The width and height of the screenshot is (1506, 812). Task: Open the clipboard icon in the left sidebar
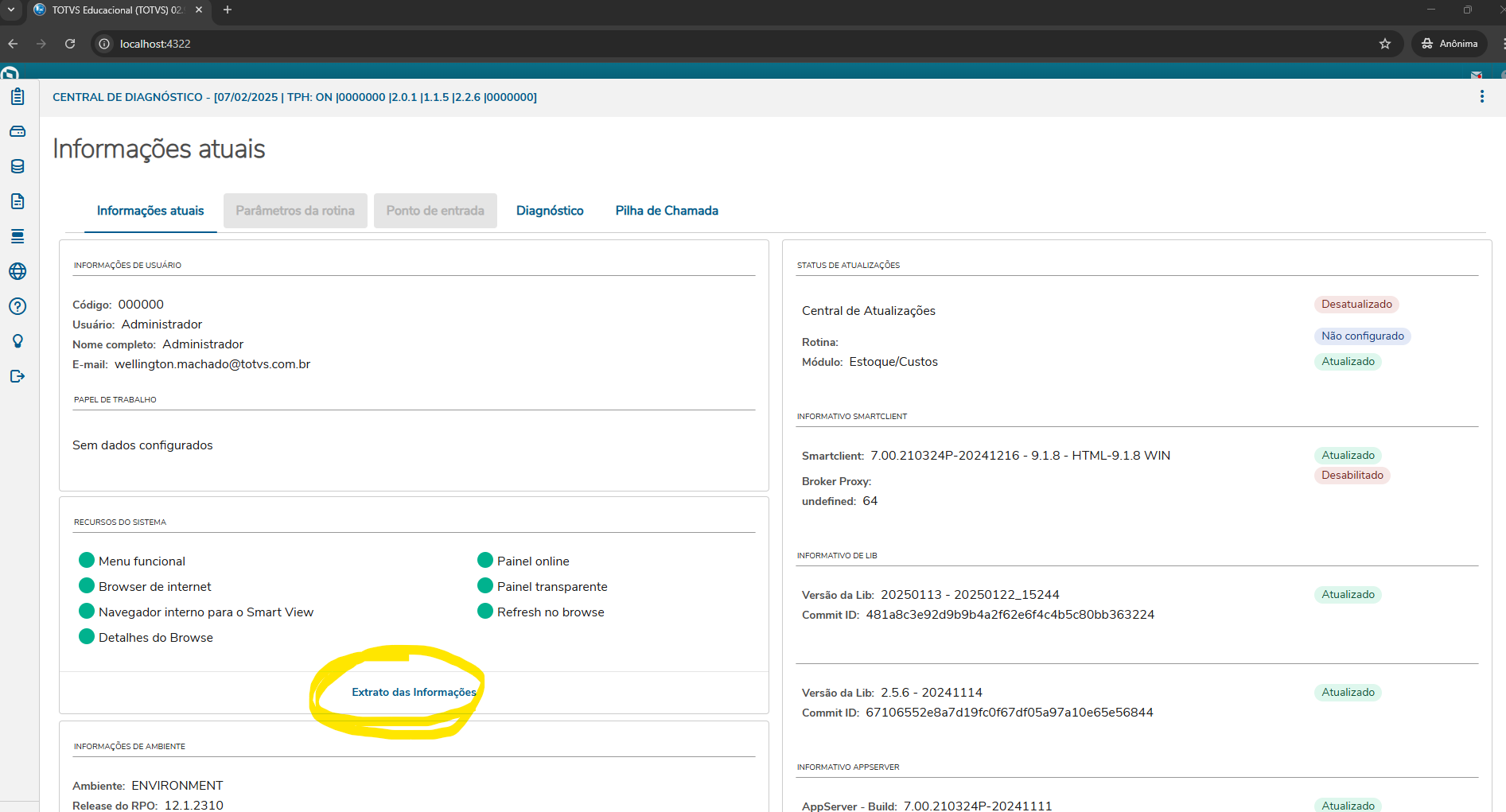tap(18, 97)
